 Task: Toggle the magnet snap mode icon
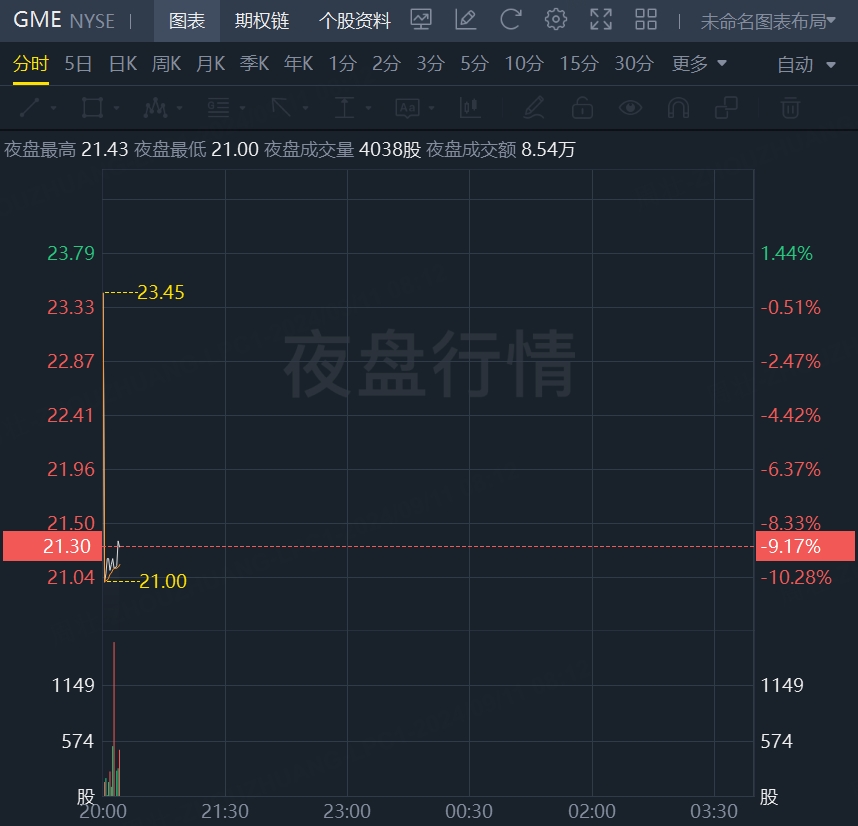pyautogui.click(x=678, y=108)
